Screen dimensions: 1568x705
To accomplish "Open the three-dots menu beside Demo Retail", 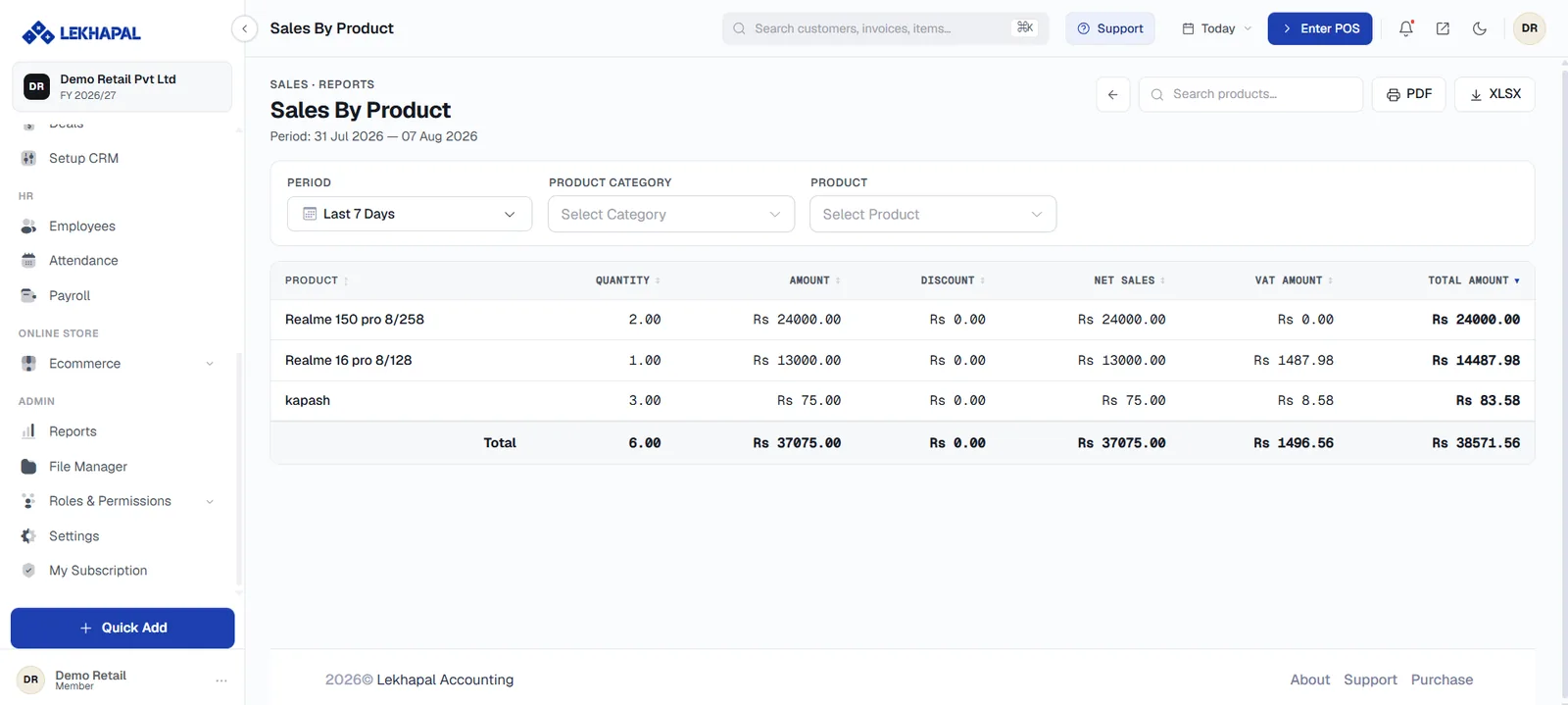I will pyautogui.click(x=221, y=680).
